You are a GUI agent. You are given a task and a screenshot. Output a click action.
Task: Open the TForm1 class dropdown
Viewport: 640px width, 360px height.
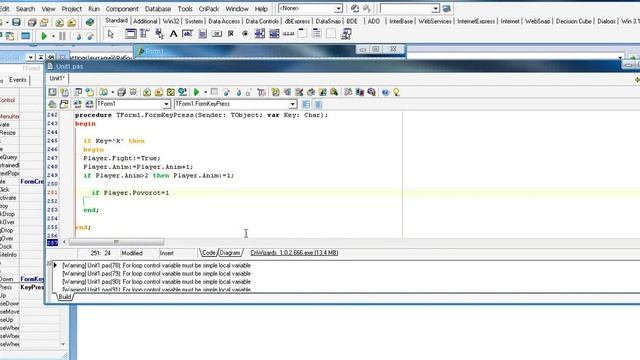(x=166, y=104)
